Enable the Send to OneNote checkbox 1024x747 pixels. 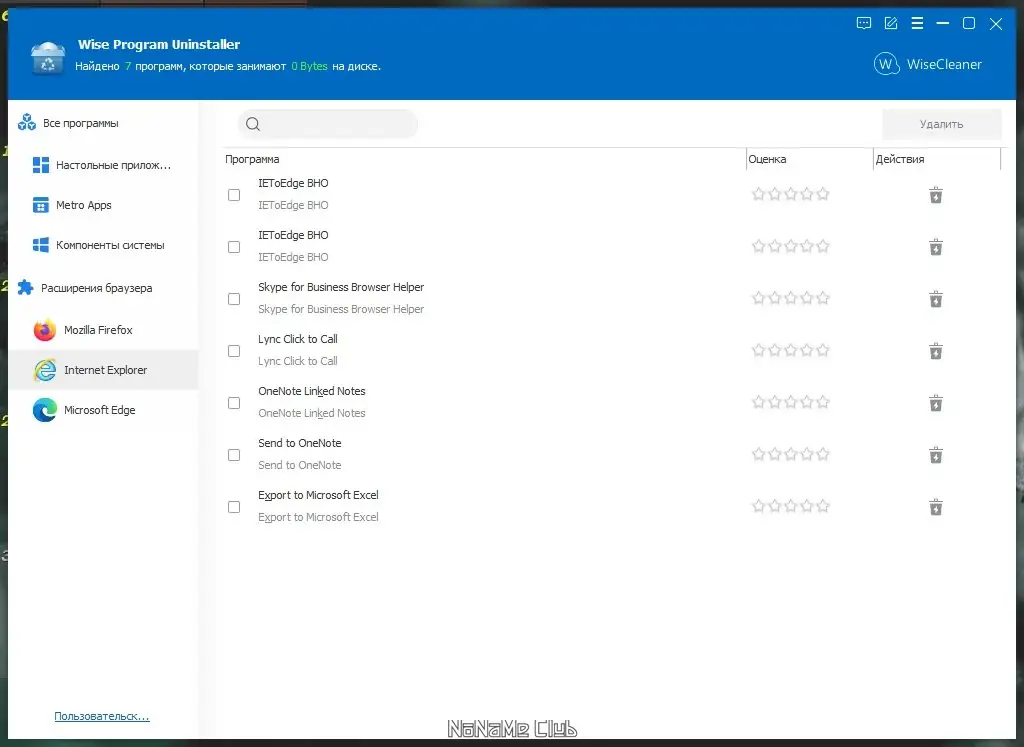click(234, 455)
